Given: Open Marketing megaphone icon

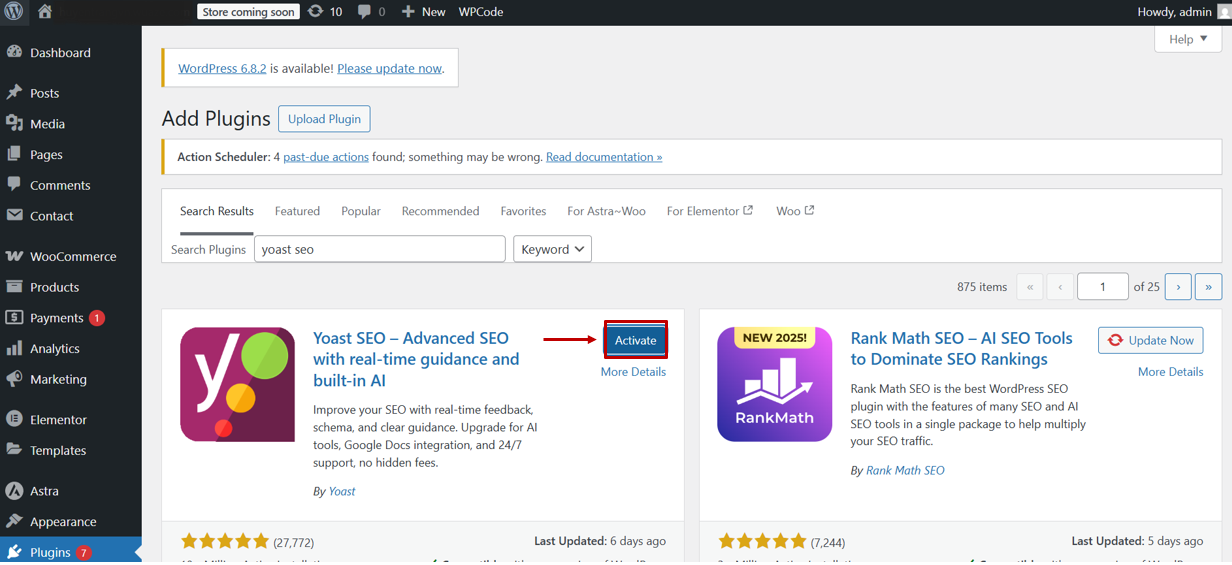Looking at the screenshot, I should (x=14, y=379).
